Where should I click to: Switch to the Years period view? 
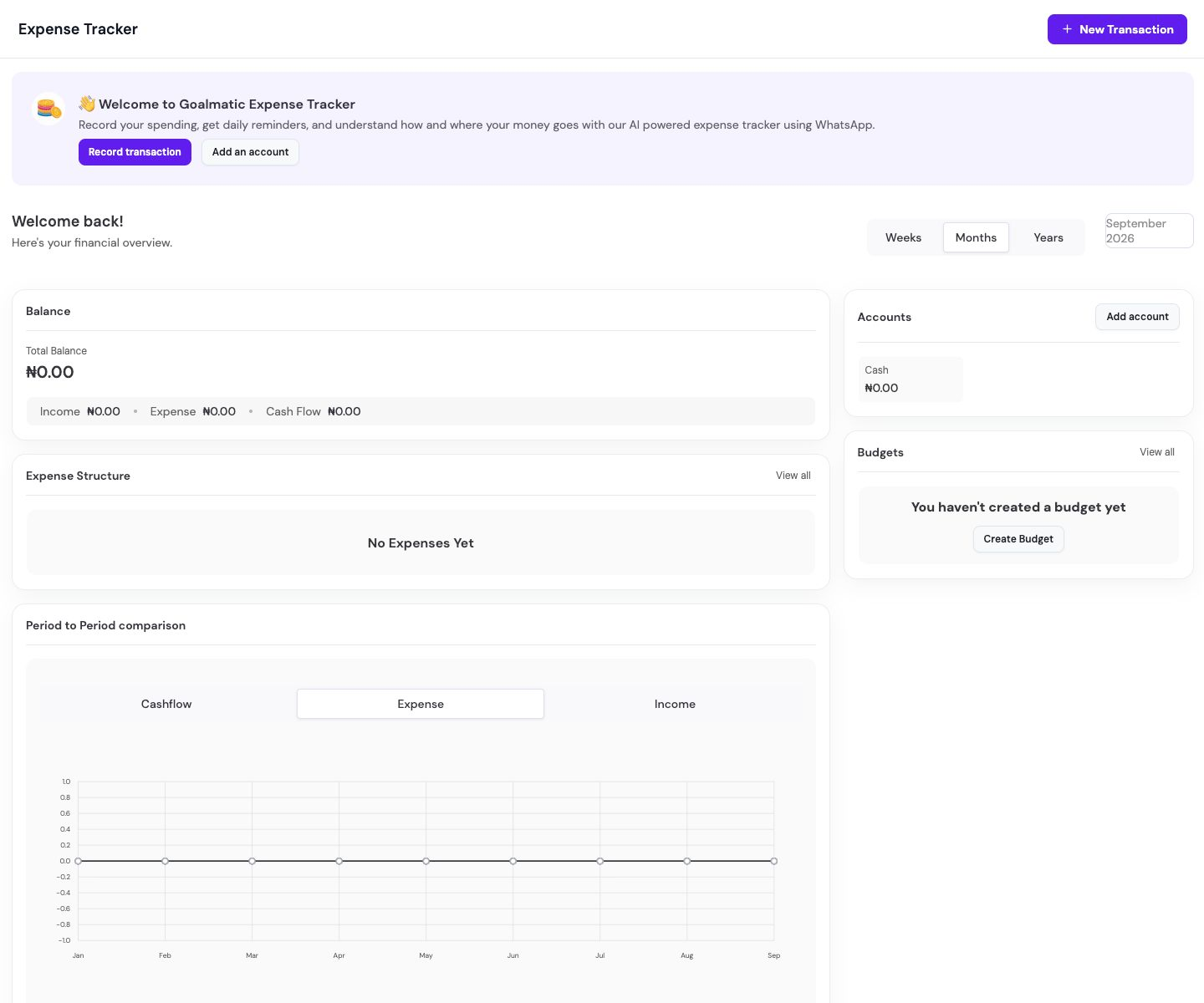pos(1048,237)
